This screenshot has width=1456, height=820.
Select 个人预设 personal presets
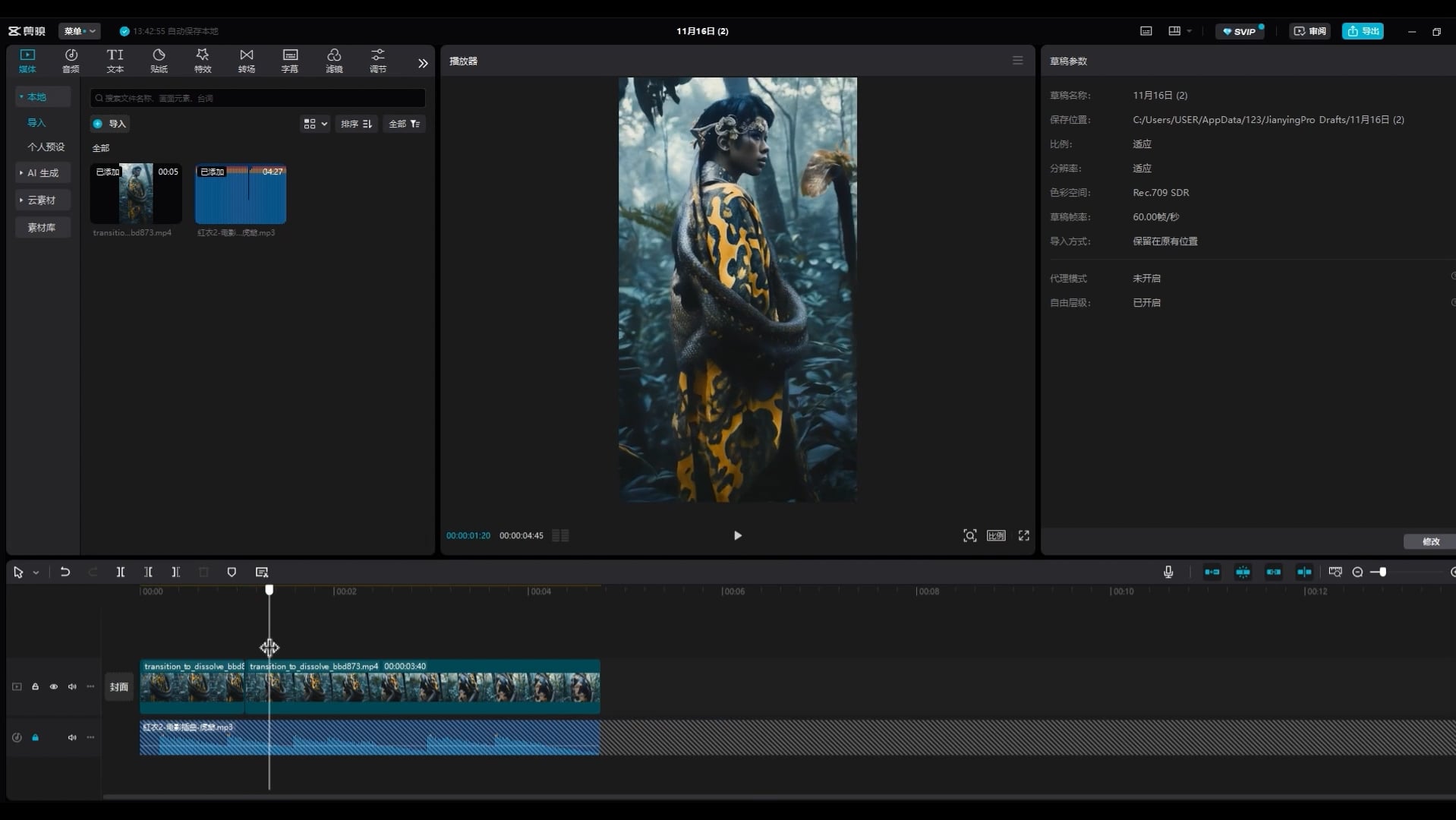(46, 147)
